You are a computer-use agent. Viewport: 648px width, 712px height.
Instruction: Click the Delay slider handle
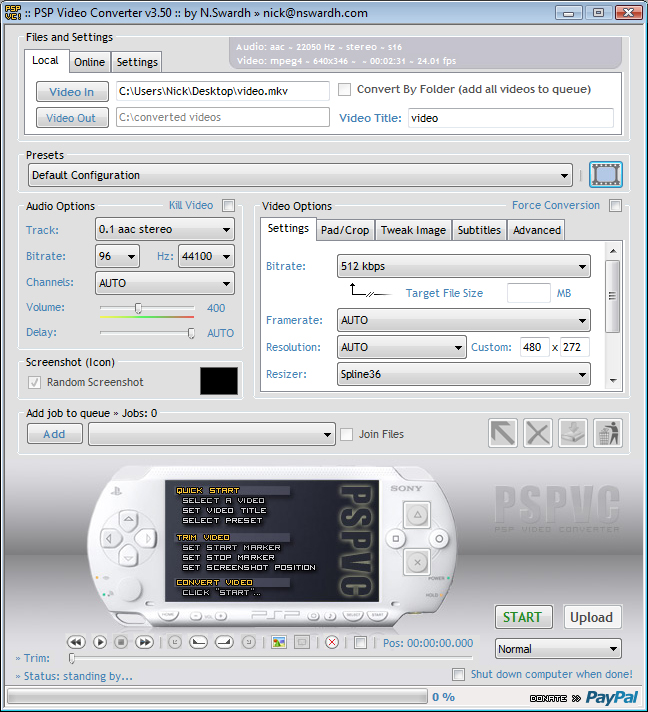(x=192, y=333)
